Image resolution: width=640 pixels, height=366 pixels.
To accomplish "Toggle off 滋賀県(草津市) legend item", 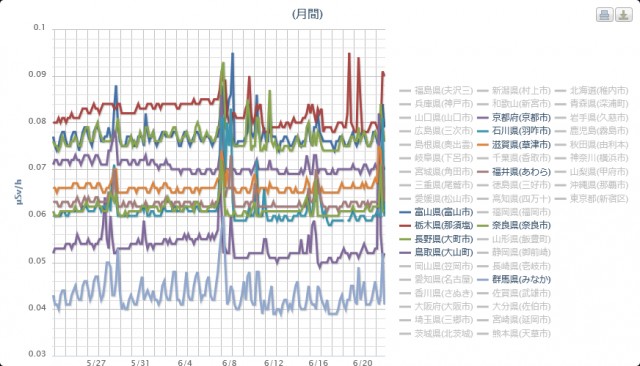I will click(x=514, y=144).
